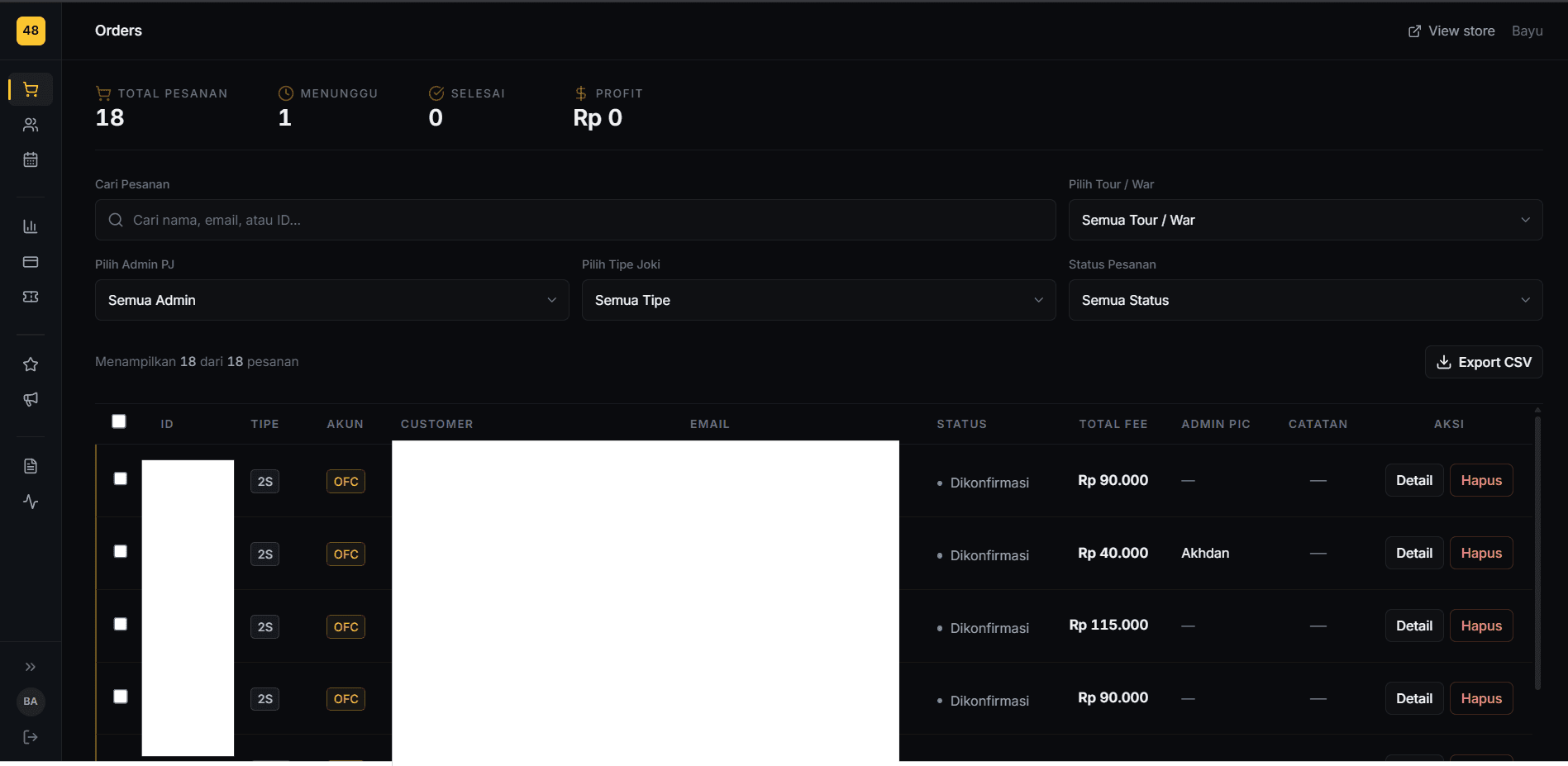Screen dimensions: 1568x766
Task: Click the TOTAL FEE column header
Action: click(x=1113, y=424)
